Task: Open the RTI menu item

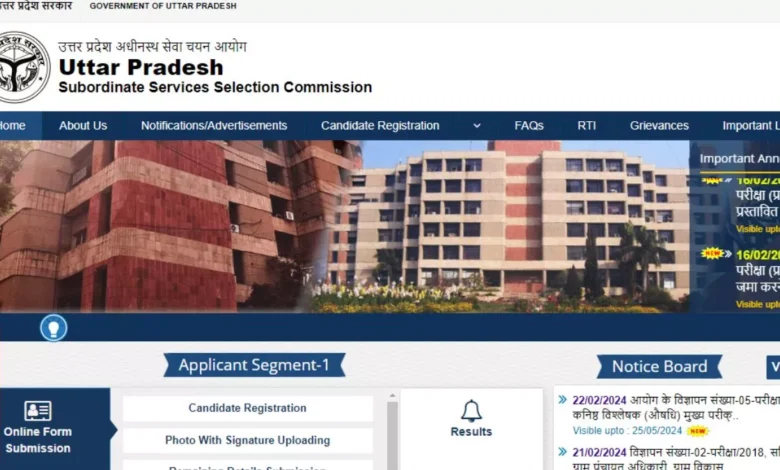Action: pos(586,126)
